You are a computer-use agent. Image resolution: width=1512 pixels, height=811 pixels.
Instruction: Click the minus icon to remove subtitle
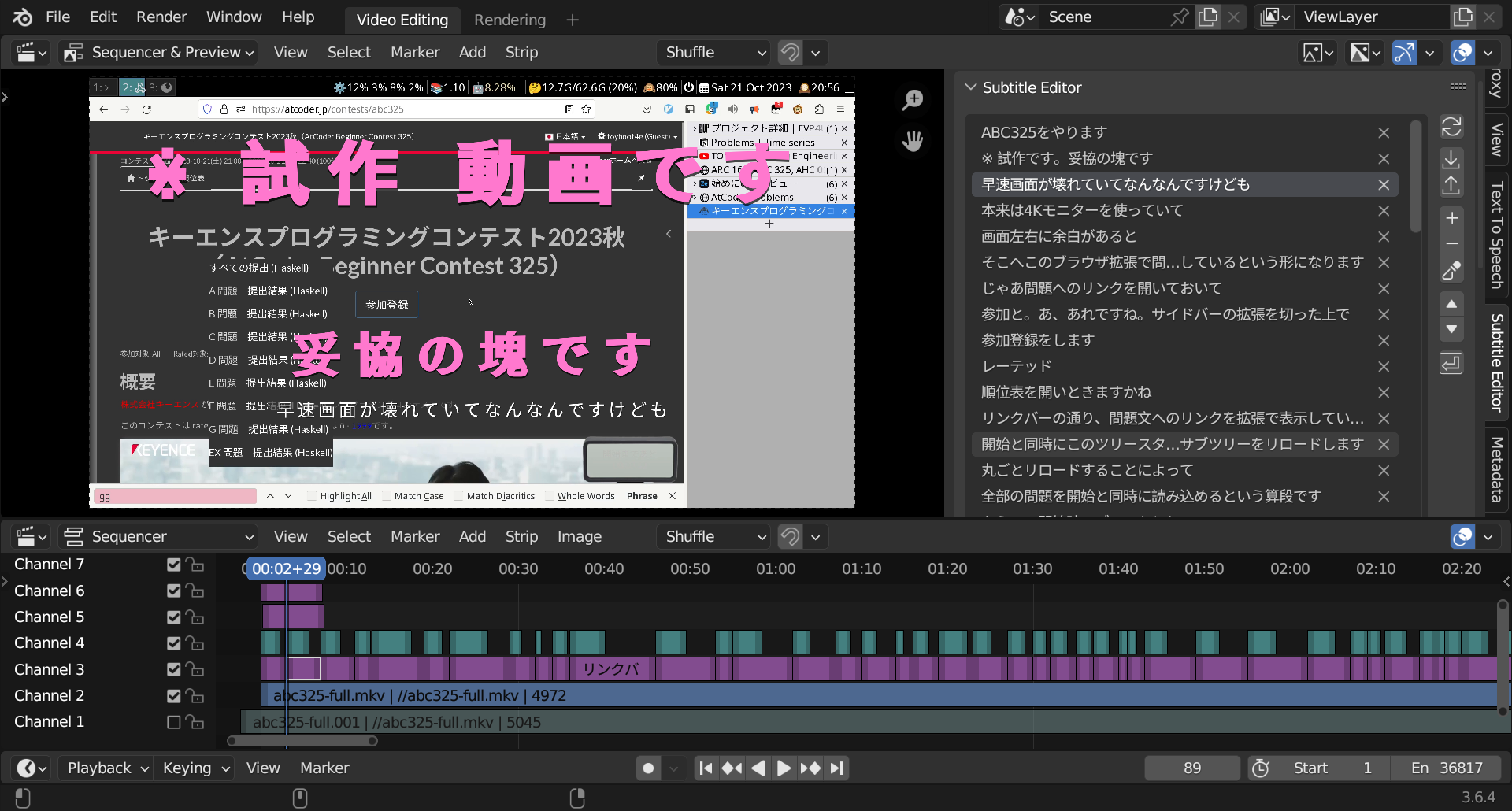point(1452,243)
